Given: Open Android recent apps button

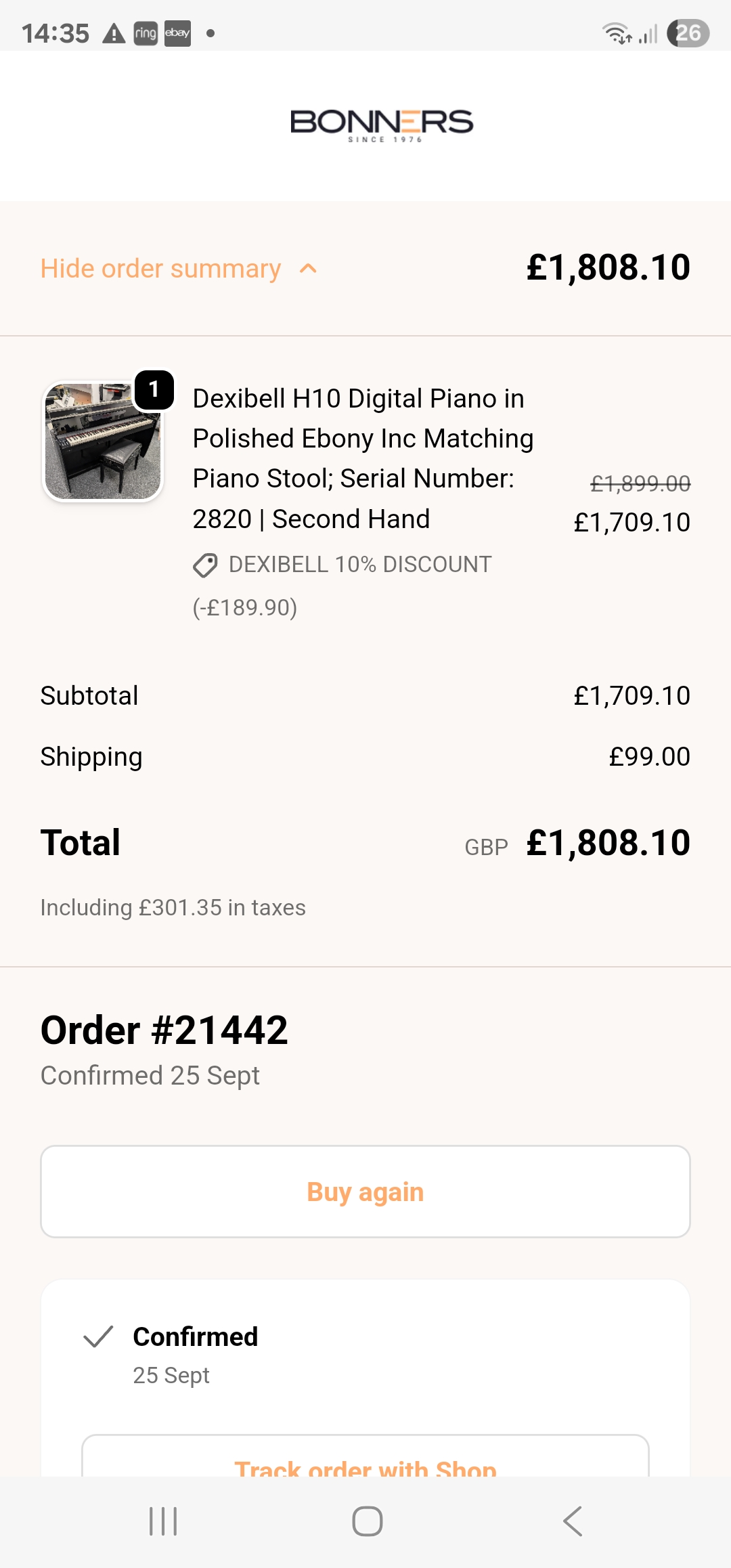Looking at the screenshot, I should click(163, 1521).
